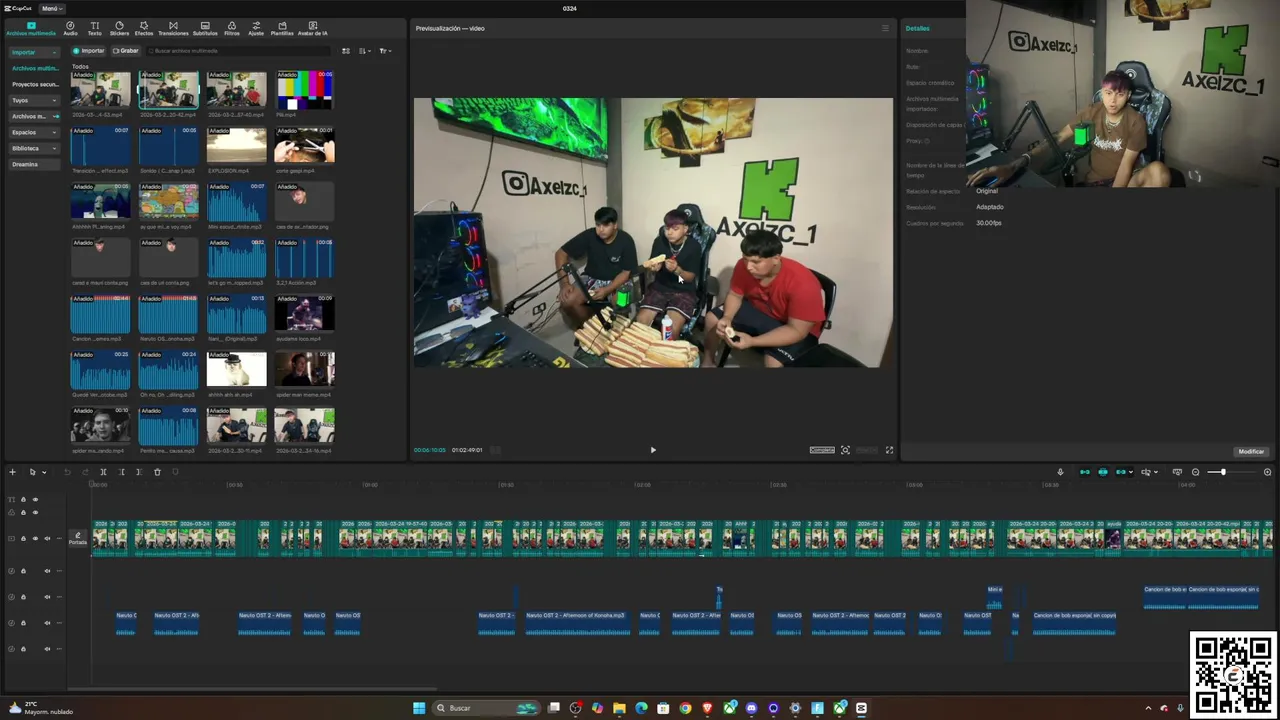Click the Importar button
The width and height of the screenshot is (1280, 720).
click(88, 51)
